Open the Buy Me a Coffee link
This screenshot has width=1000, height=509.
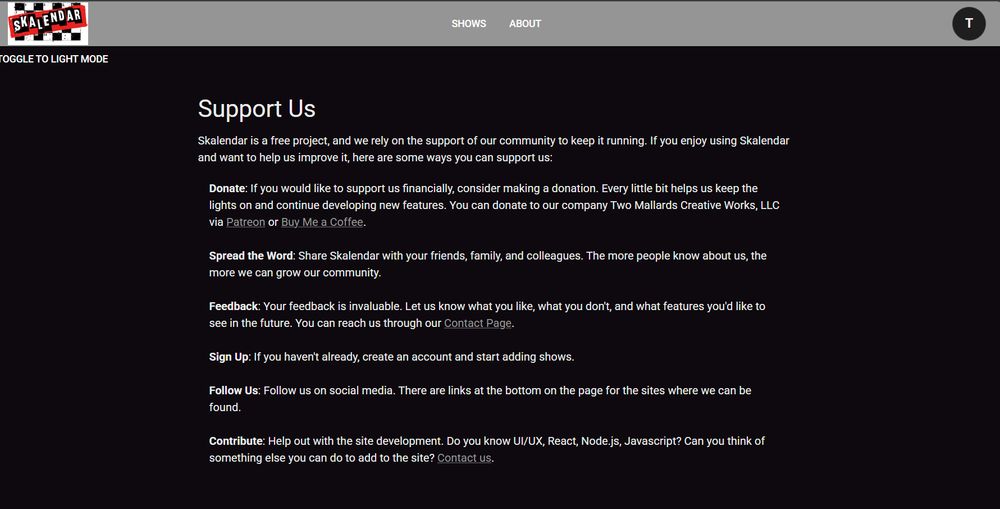[322, 222]
